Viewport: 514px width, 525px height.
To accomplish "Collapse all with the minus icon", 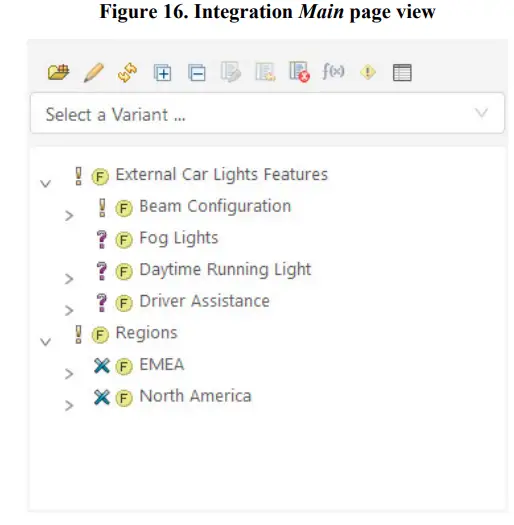I will pyautogui.click(x=197, y=72).
